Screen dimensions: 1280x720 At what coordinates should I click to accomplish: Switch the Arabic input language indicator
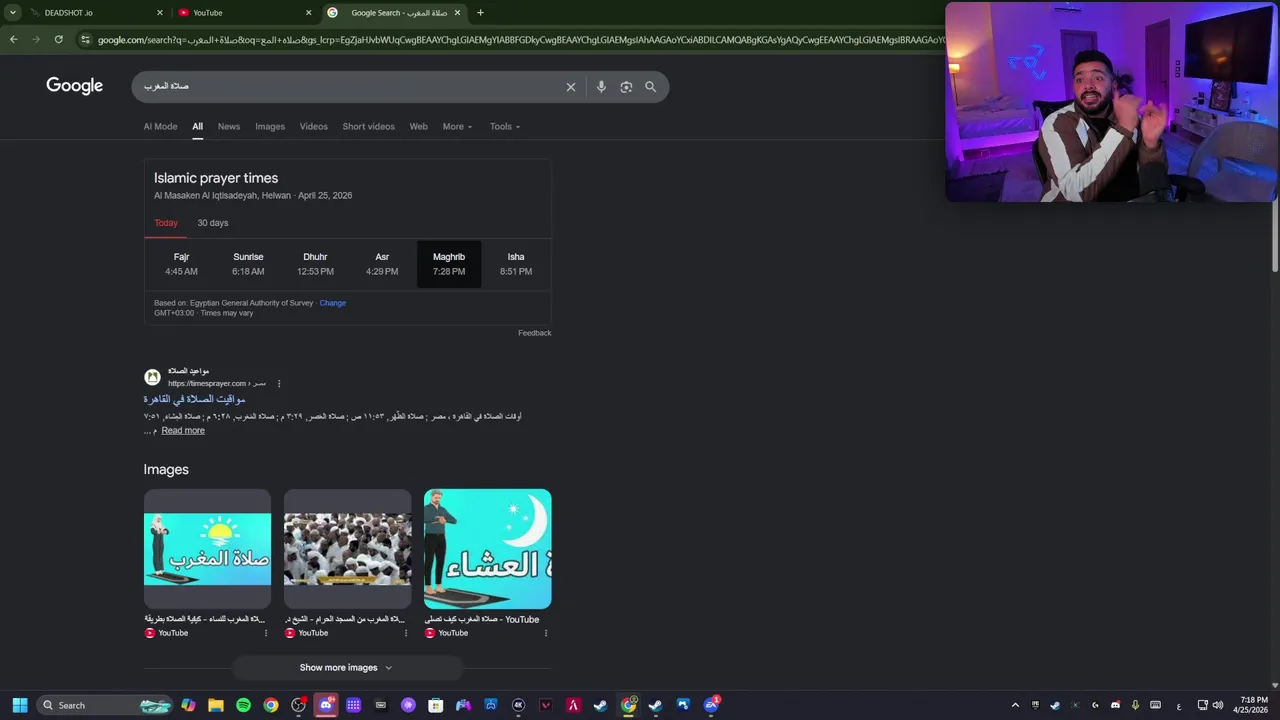click(1179, 706)
